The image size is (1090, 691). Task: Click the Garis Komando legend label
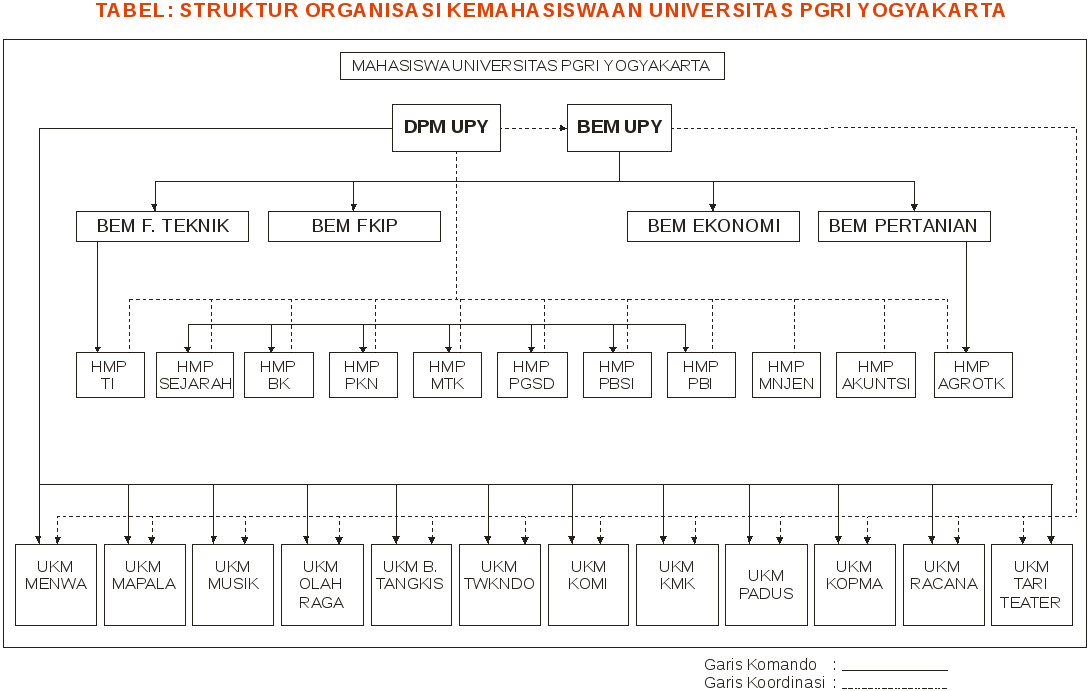(x=760, y=665)
